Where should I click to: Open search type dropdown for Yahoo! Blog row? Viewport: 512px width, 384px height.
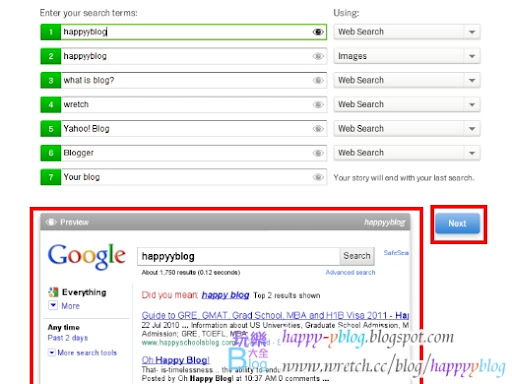point(407,129)
